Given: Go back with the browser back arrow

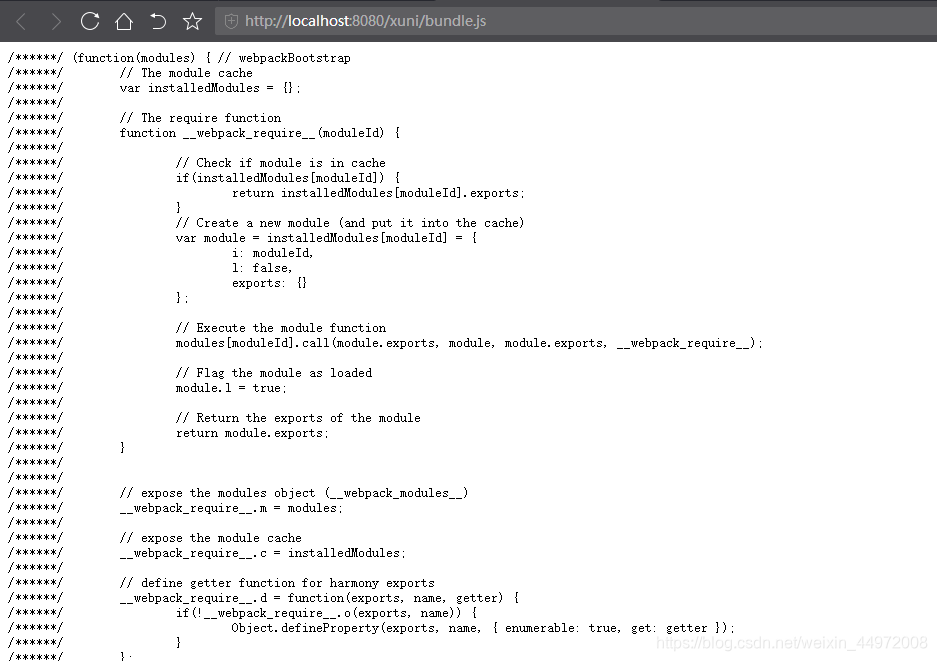Looking at the screenshot, I should coord(21,22).
